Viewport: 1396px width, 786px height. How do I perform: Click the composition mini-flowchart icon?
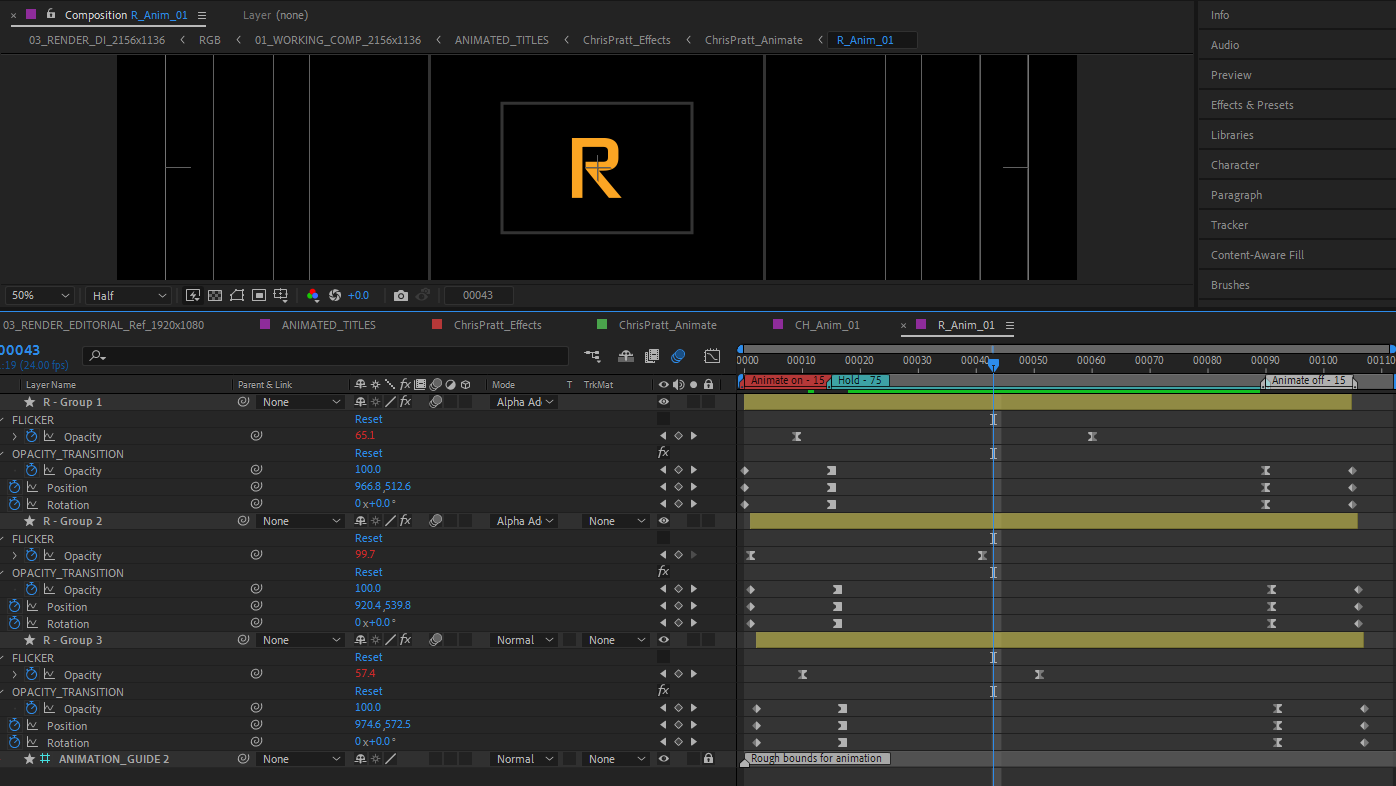point(593,356)
